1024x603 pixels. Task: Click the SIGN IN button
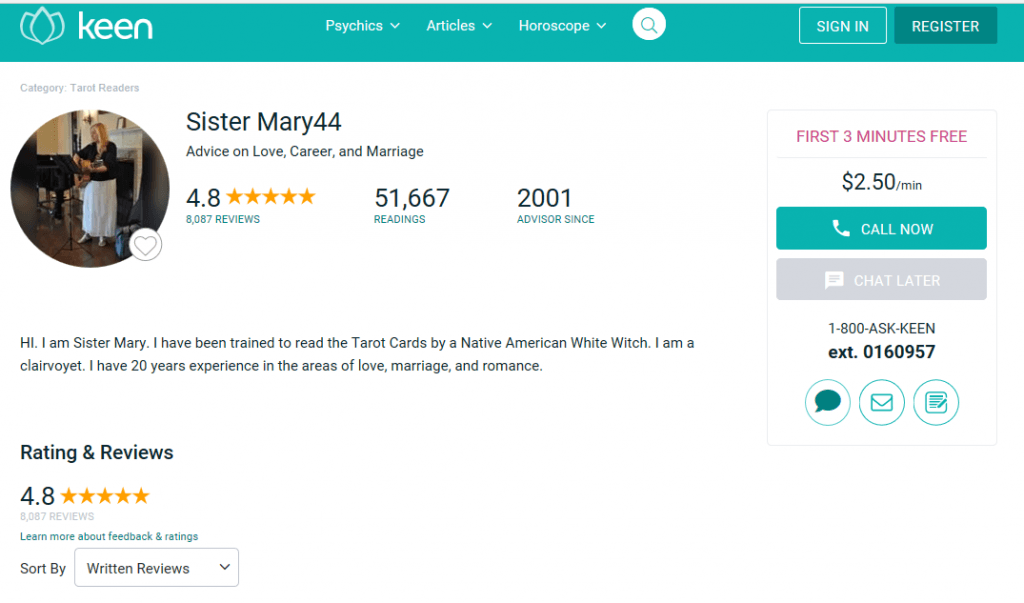tap(842, 26)
